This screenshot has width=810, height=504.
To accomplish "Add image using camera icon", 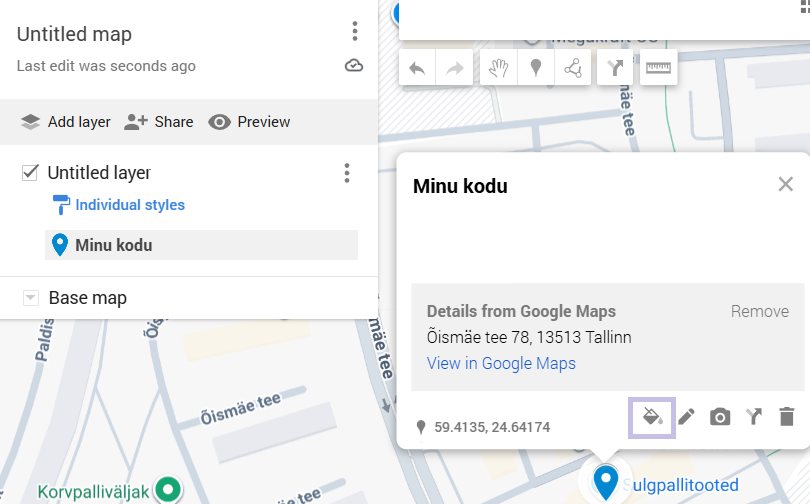I will [720, 417].
